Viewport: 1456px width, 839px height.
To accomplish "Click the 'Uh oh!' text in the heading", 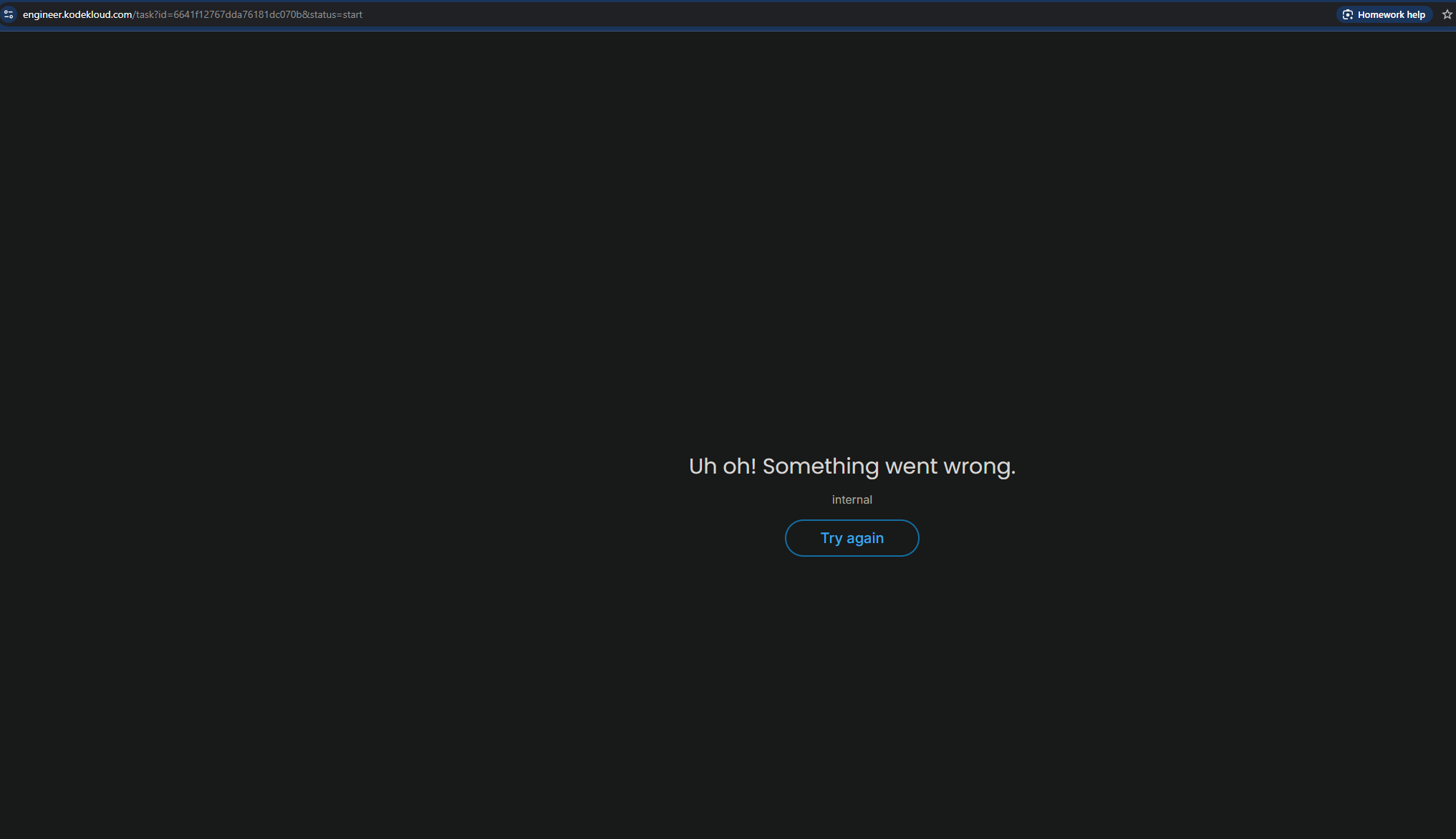I will (722, 466).
